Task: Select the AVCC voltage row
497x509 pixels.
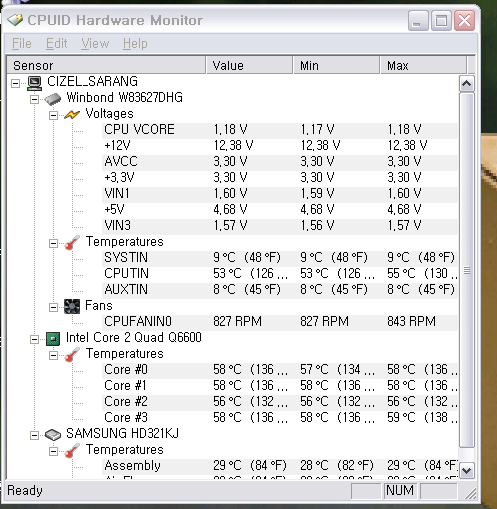Action: point(280,162)
